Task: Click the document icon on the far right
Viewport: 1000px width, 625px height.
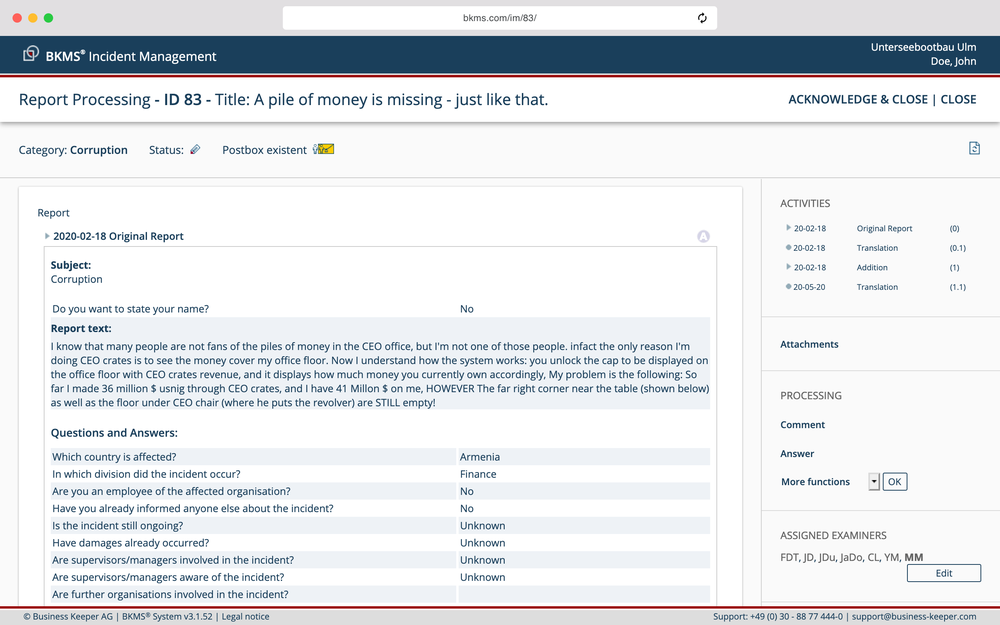Action: tap(974, 147)
